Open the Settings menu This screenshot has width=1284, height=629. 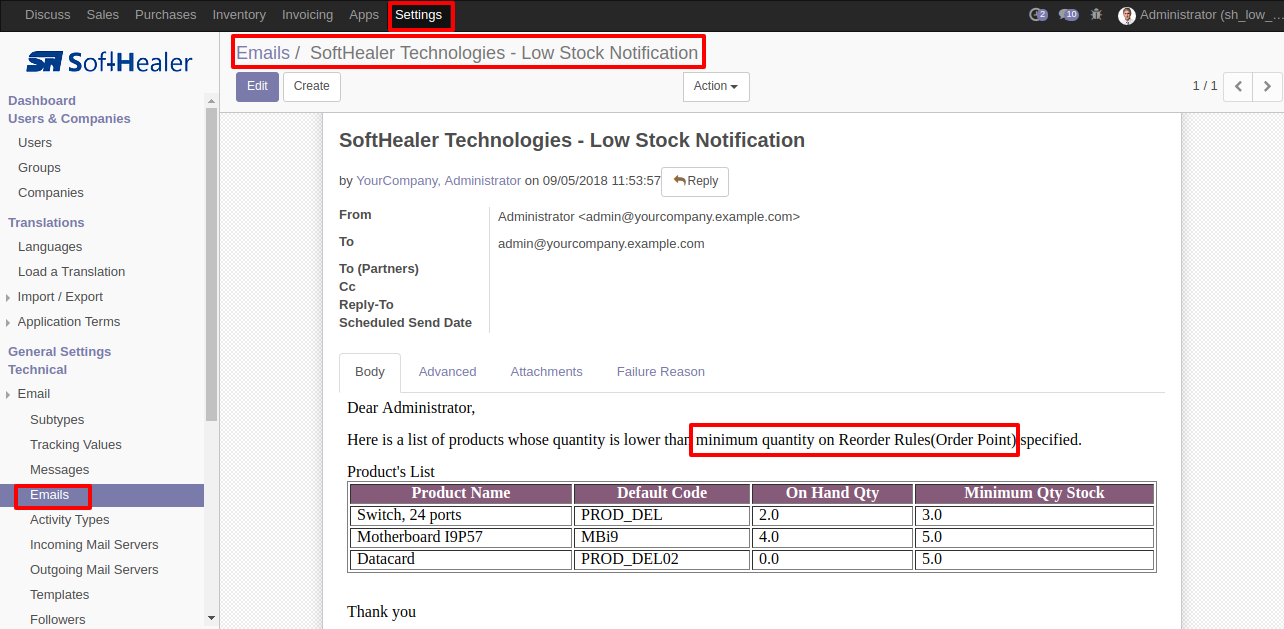coord(419,15)
